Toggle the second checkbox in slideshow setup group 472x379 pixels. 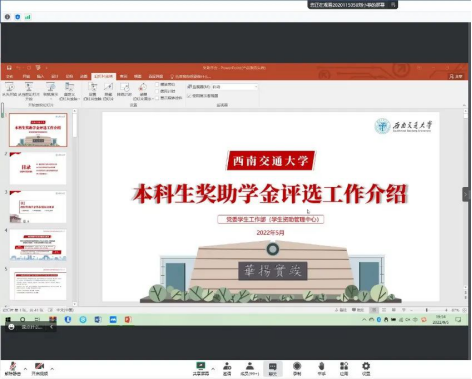(x=157, y=91)
